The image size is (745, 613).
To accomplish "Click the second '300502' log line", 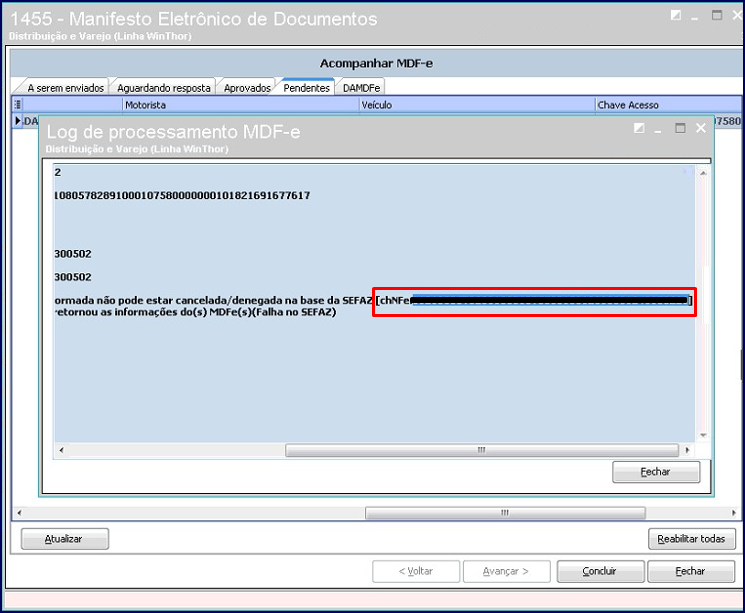I will (x=73, y=277).
